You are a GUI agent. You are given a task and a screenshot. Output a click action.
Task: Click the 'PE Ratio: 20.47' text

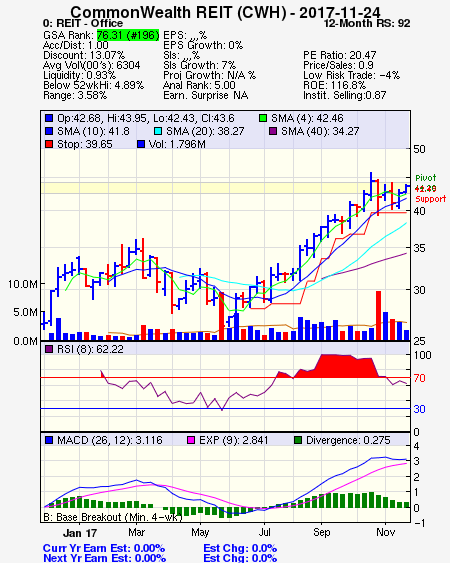coord(340,55)
